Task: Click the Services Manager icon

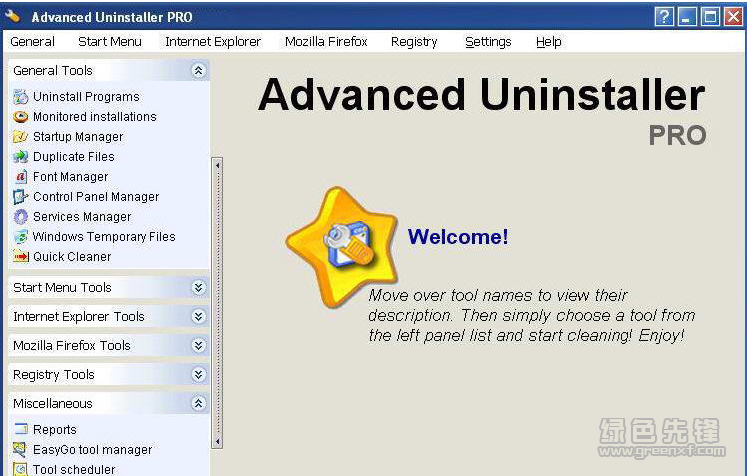Action: point(20,217)
